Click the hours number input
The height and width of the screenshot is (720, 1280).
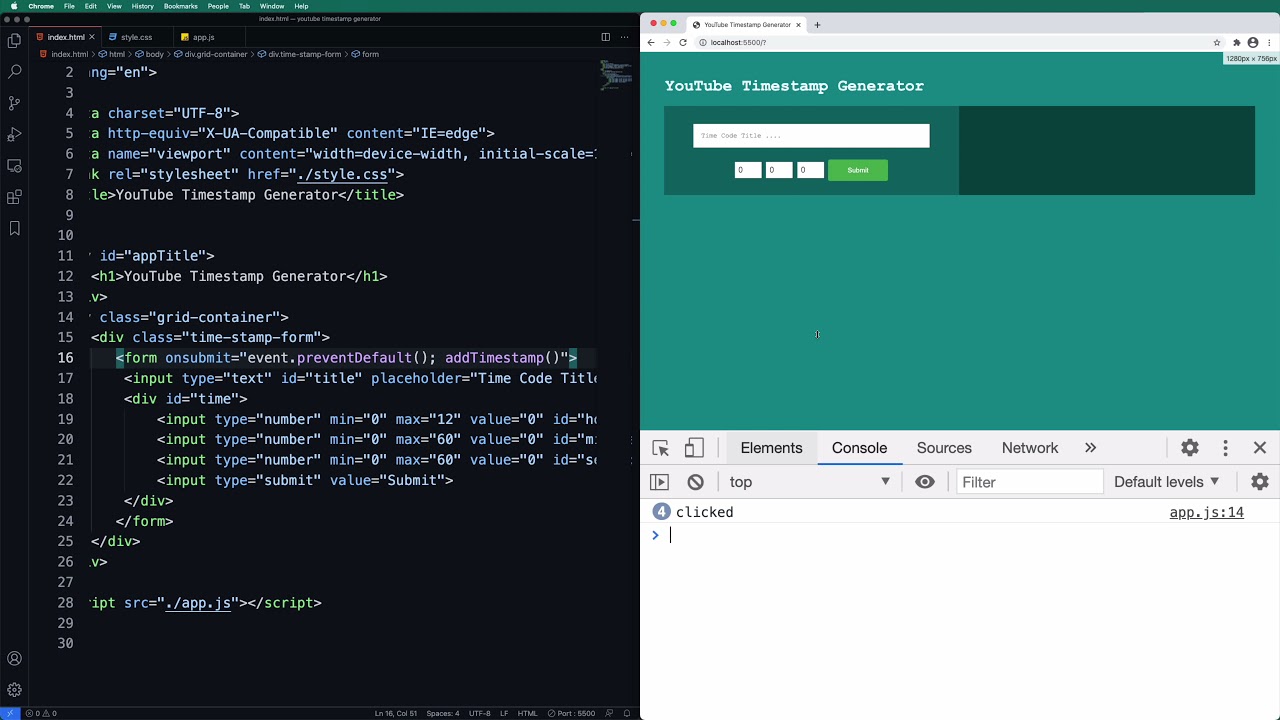pos(748,170)
